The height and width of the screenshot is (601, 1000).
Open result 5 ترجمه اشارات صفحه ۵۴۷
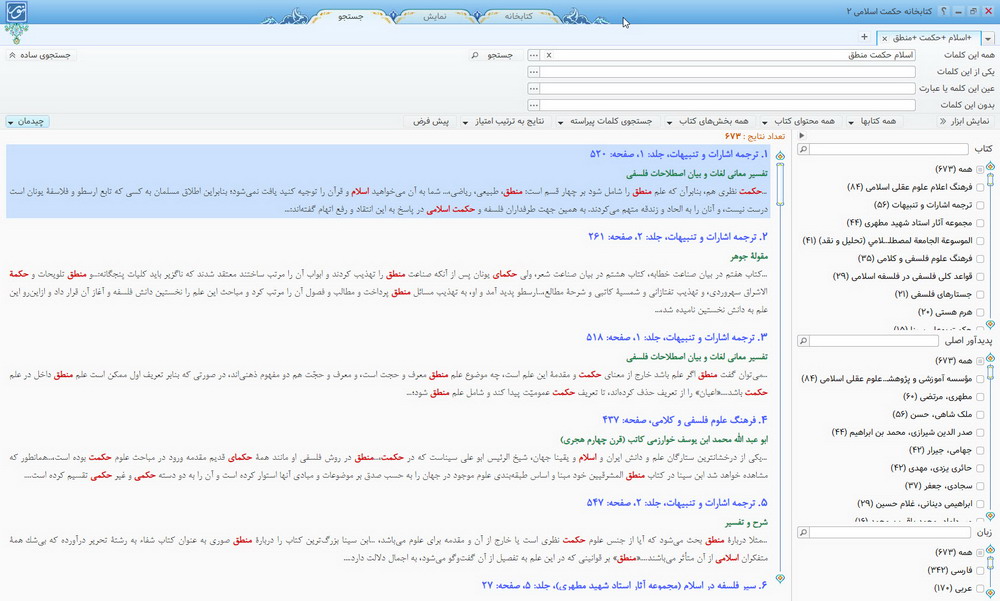pyautogui.click(x=677, y=503)
